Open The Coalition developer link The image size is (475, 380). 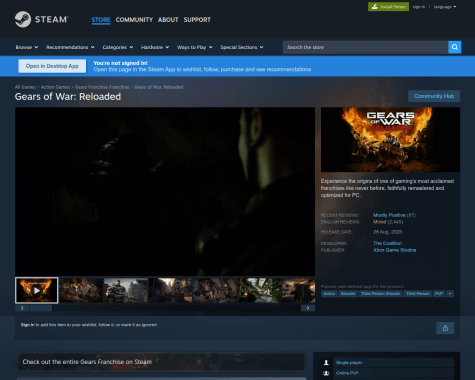click(x=387, y=243)
